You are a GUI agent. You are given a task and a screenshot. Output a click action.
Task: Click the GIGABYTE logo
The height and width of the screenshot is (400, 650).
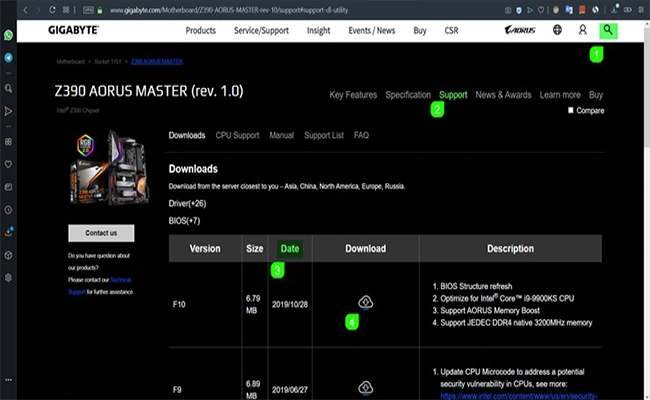(73, 30)
